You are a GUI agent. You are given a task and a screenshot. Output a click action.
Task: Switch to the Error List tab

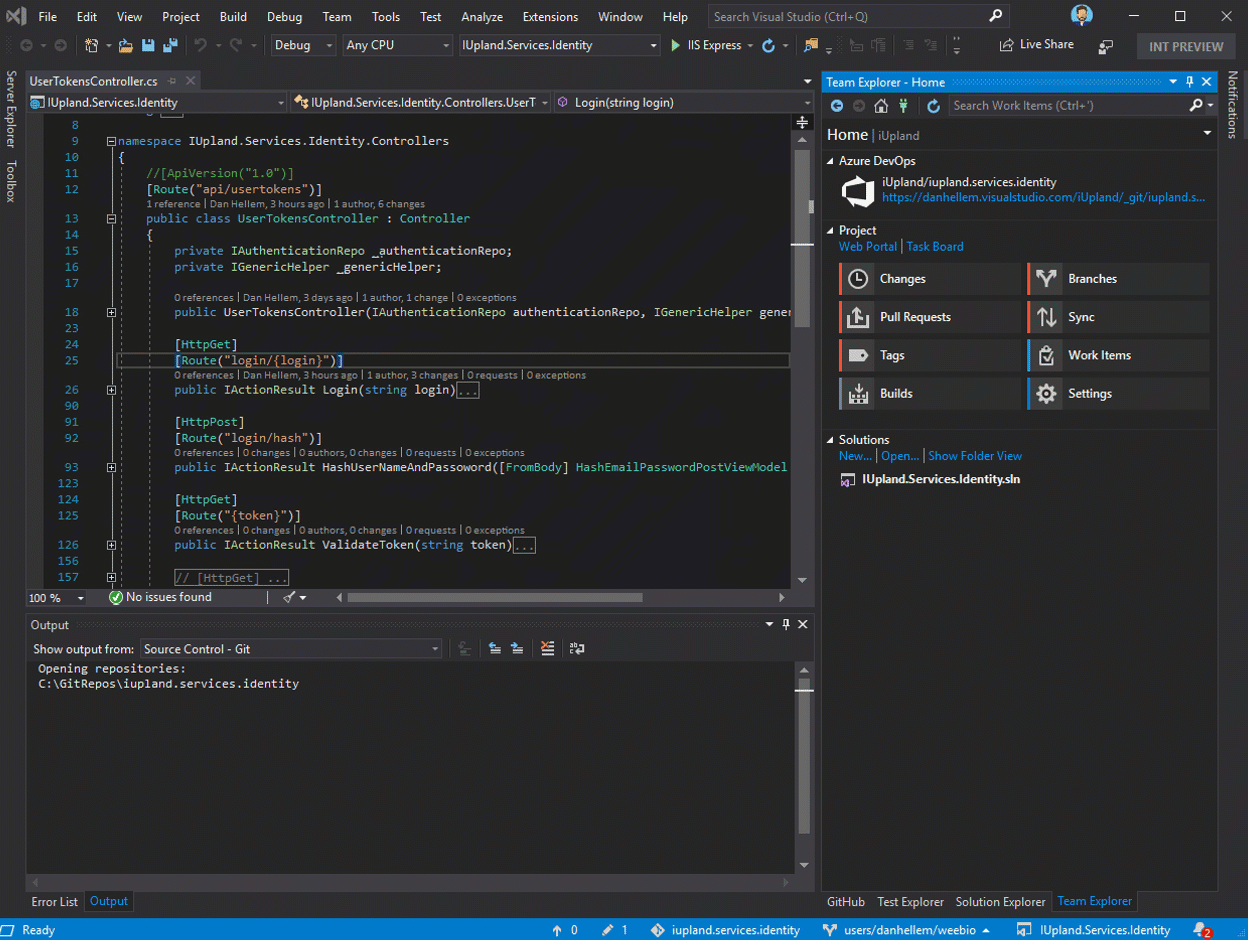pyautogui.click(x=53, y=901)
